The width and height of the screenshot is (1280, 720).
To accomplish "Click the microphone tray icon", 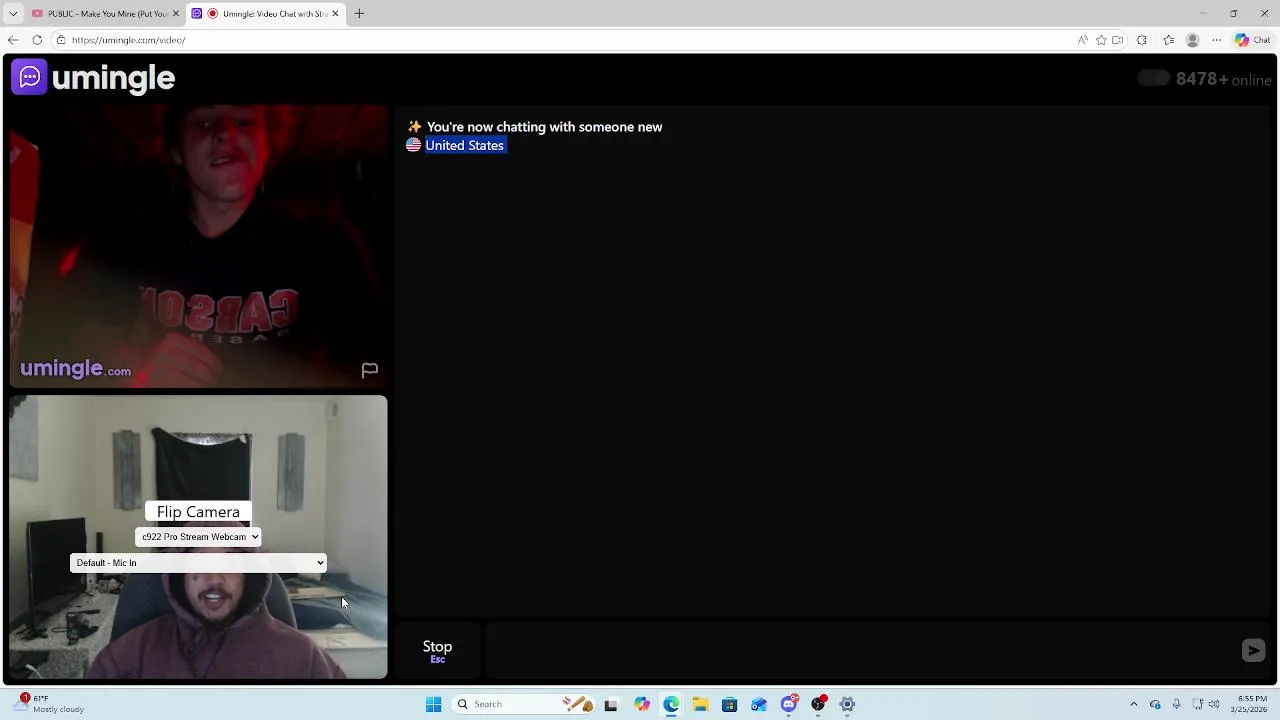I will pos(1176,704).
